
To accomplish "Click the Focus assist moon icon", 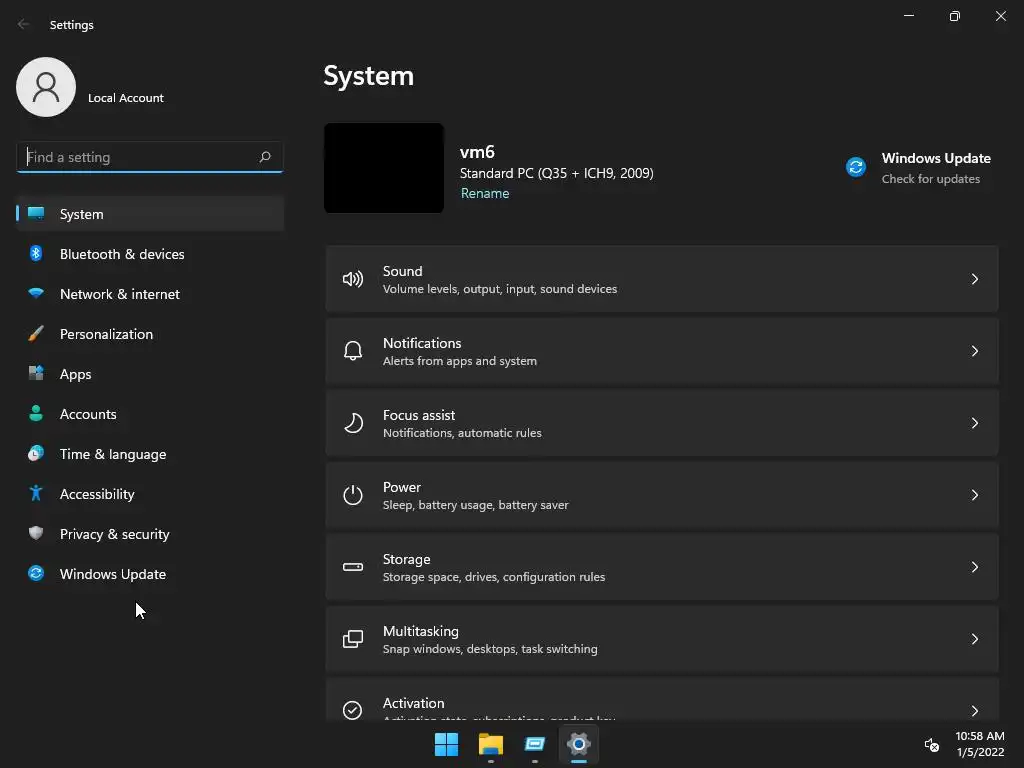I will coord(353,423).
